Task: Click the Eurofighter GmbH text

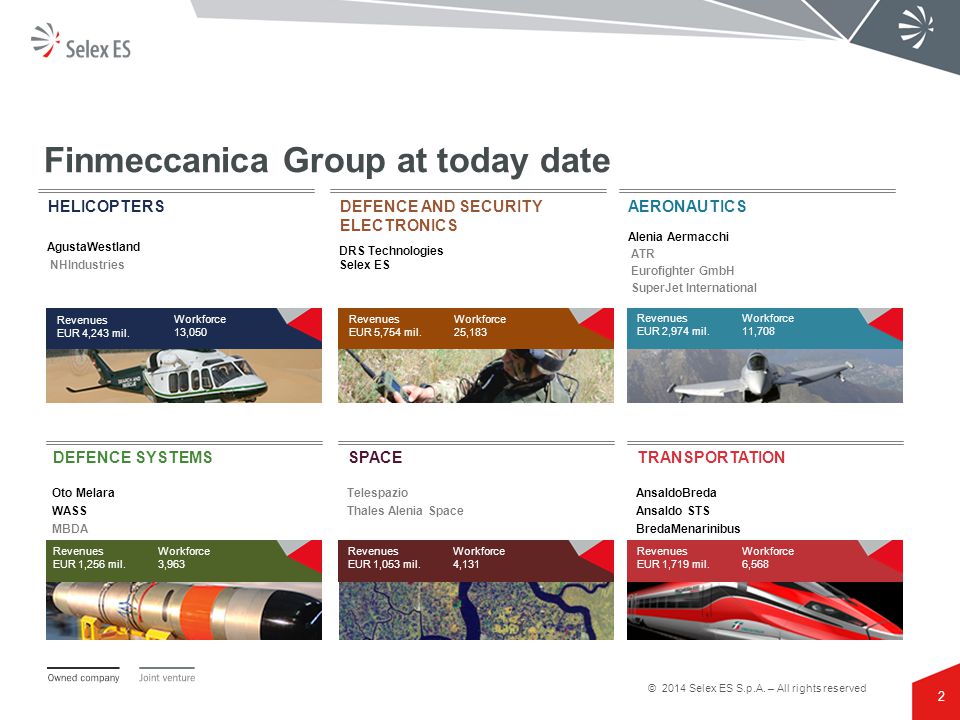Action: point(683,271)
